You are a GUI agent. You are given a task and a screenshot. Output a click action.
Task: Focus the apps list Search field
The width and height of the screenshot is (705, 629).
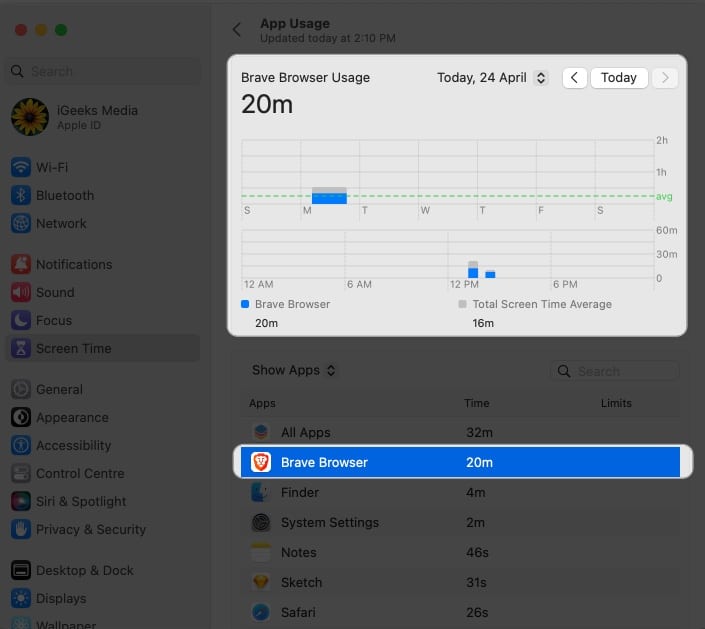[614, 371]
